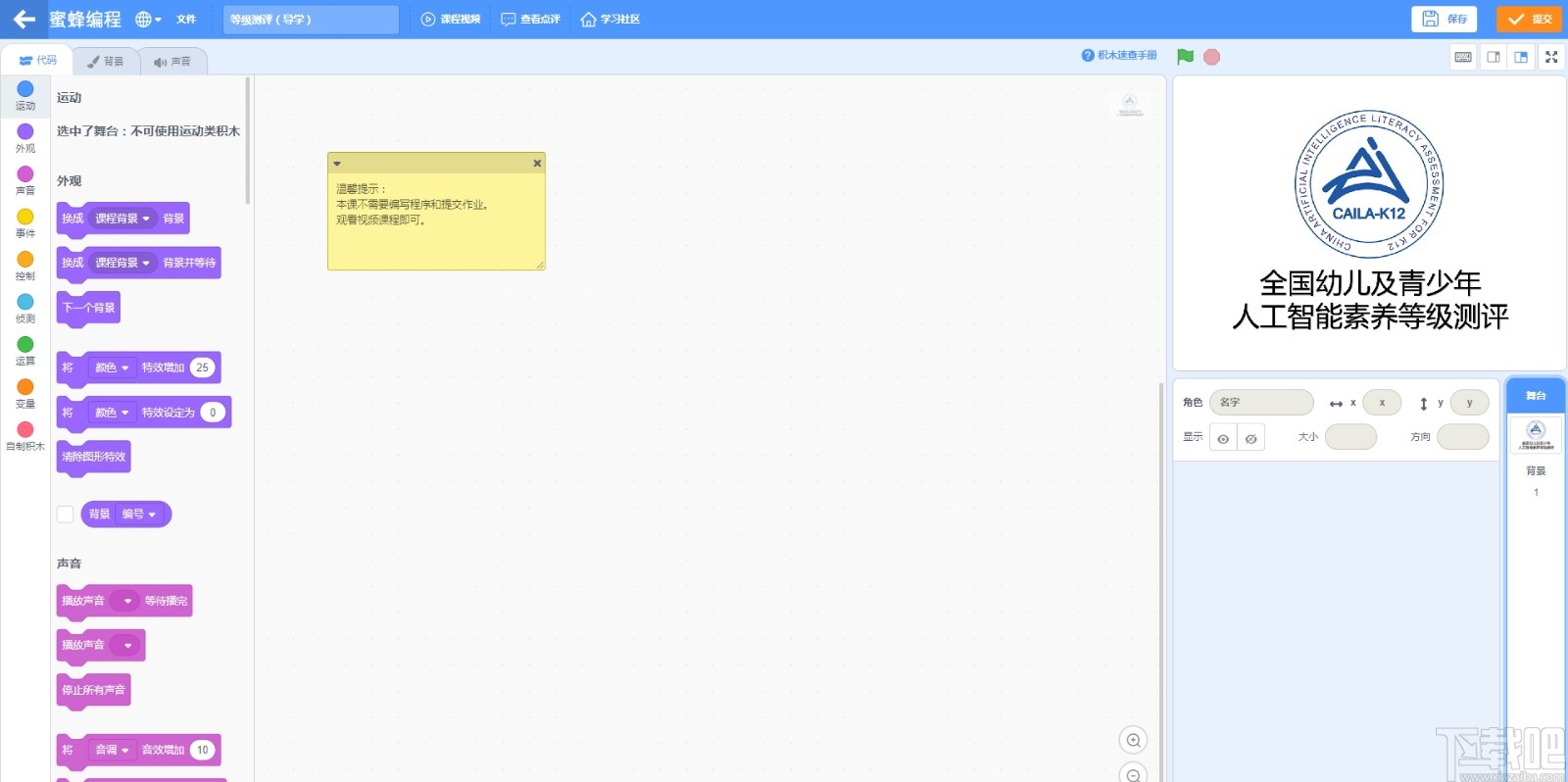1568x782 pixels.
Task: Select the 声音 block category
Action: [25, 180]
